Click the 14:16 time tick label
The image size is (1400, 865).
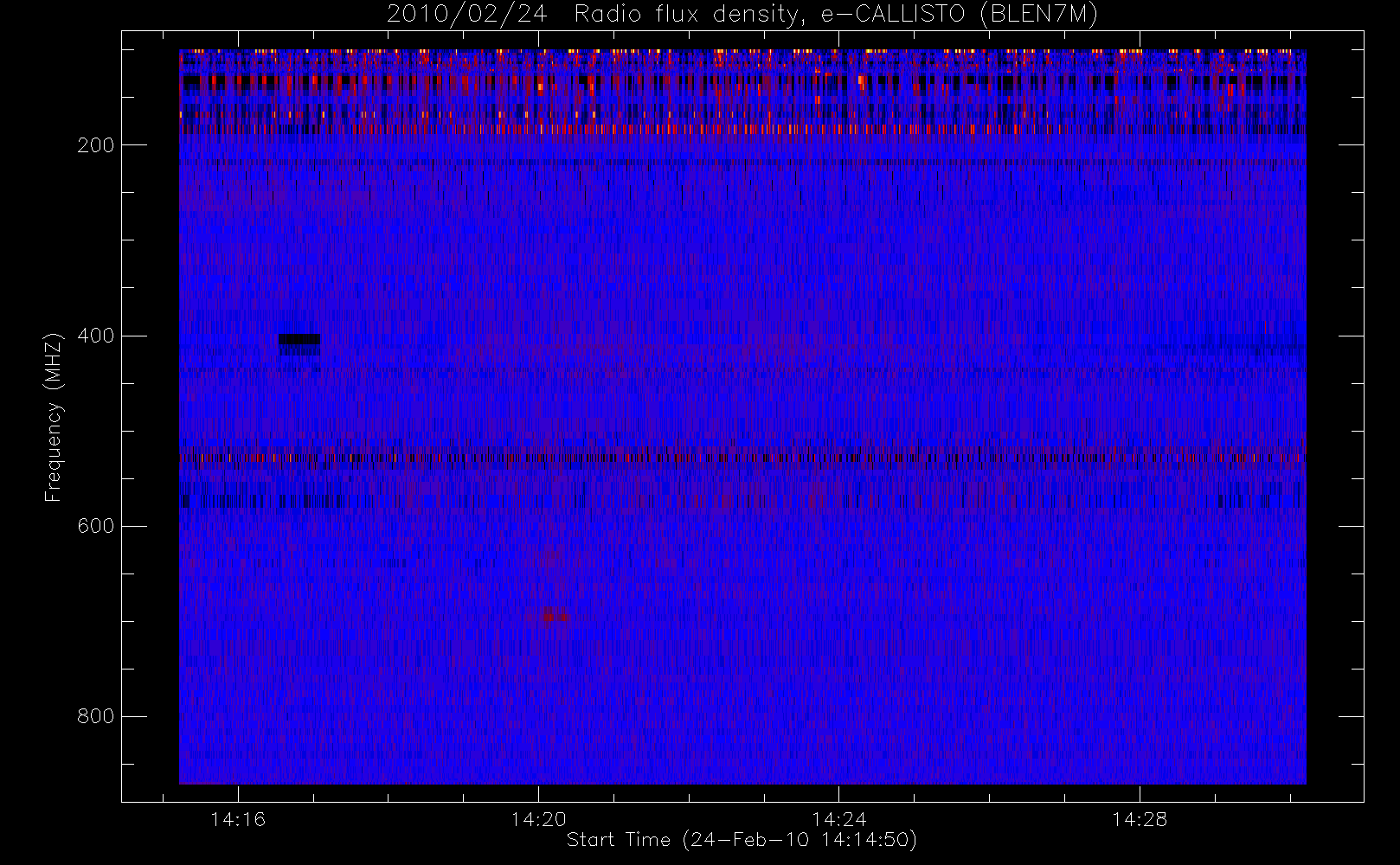[238, 819]
